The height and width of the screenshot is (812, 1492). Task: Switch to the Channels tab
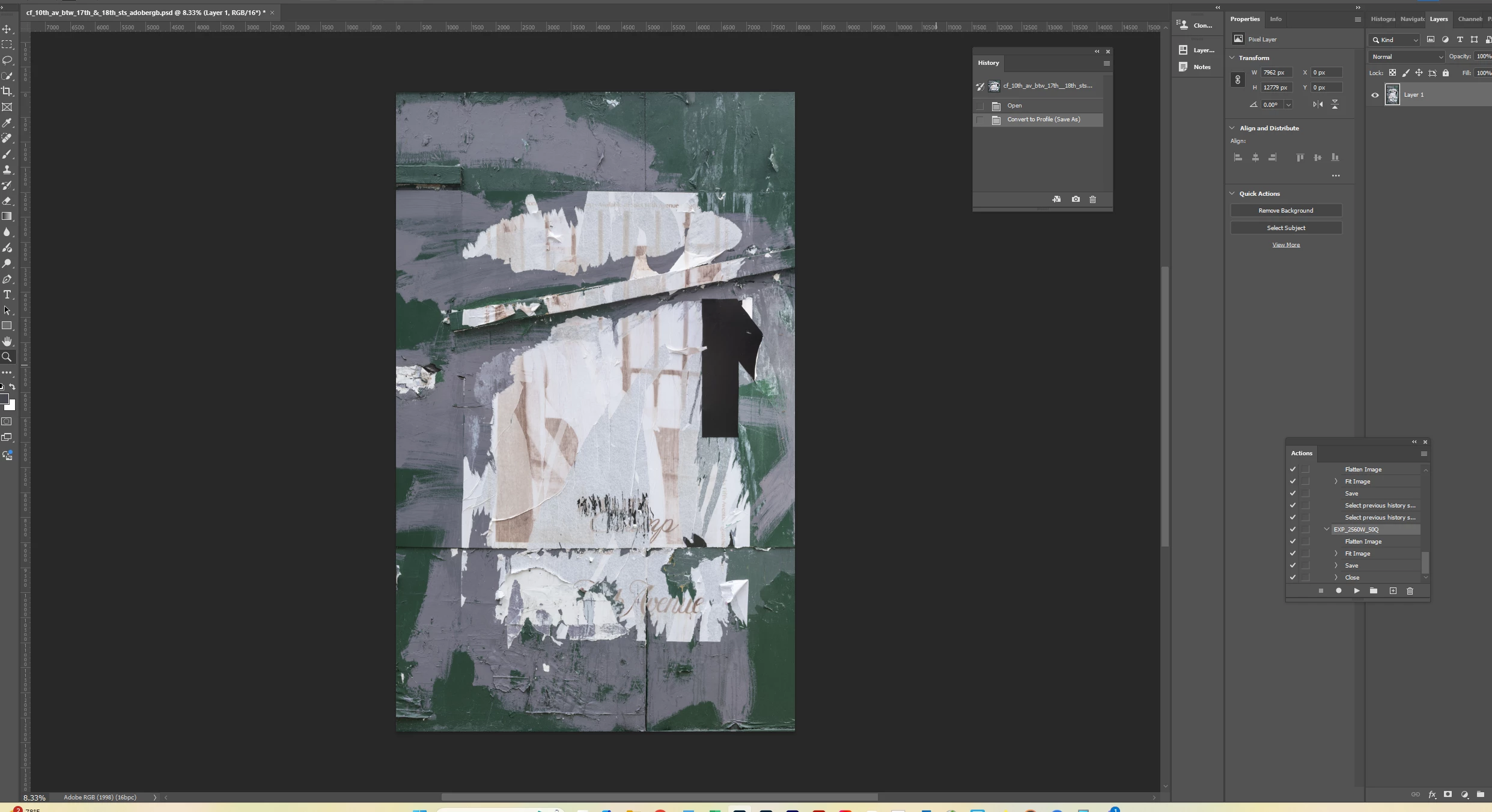[1469, 19]
